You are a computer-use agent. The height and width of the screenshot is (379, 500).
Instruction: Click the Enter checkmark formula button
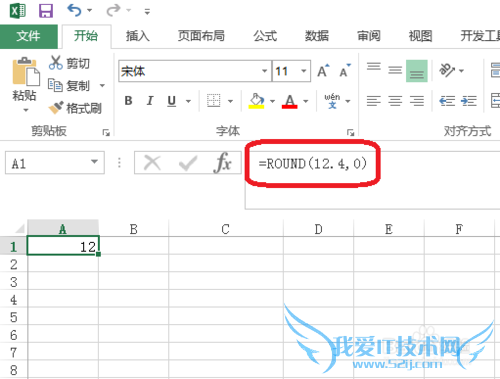tap(188, 163)
